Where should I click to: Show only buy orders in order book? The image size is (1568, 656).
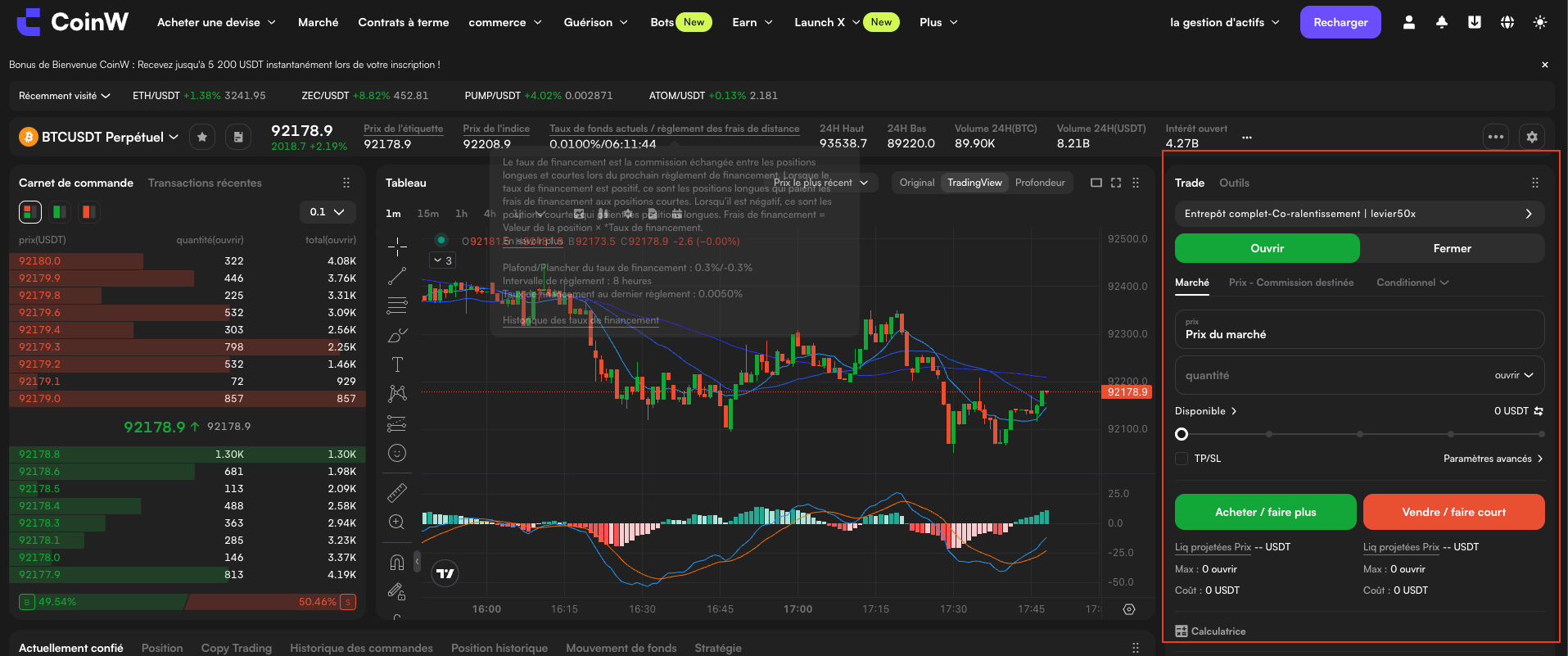click(x=60, y=212)
